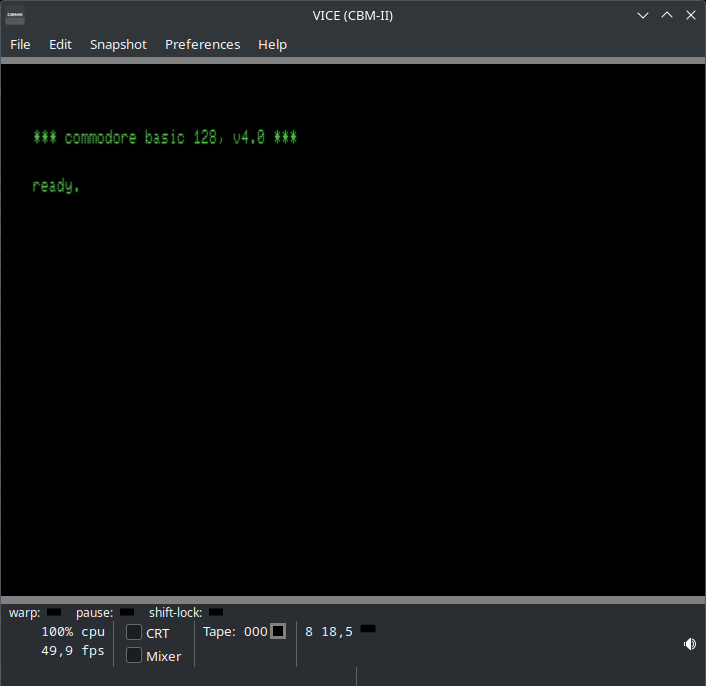Open the Help menu

pyautogui.click(x=272, y=44)
